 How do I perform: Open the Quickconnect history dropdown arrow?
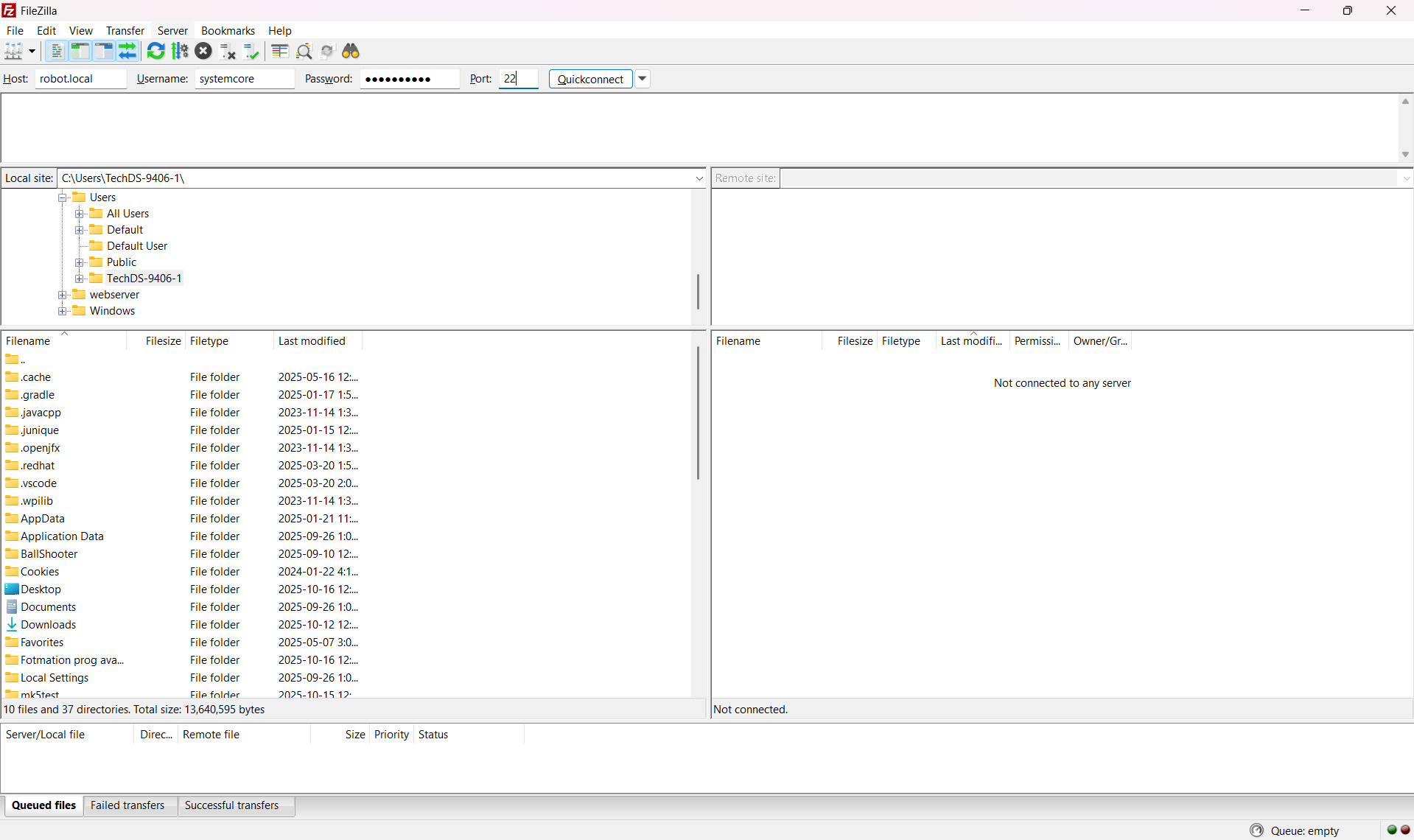(643, 79)
